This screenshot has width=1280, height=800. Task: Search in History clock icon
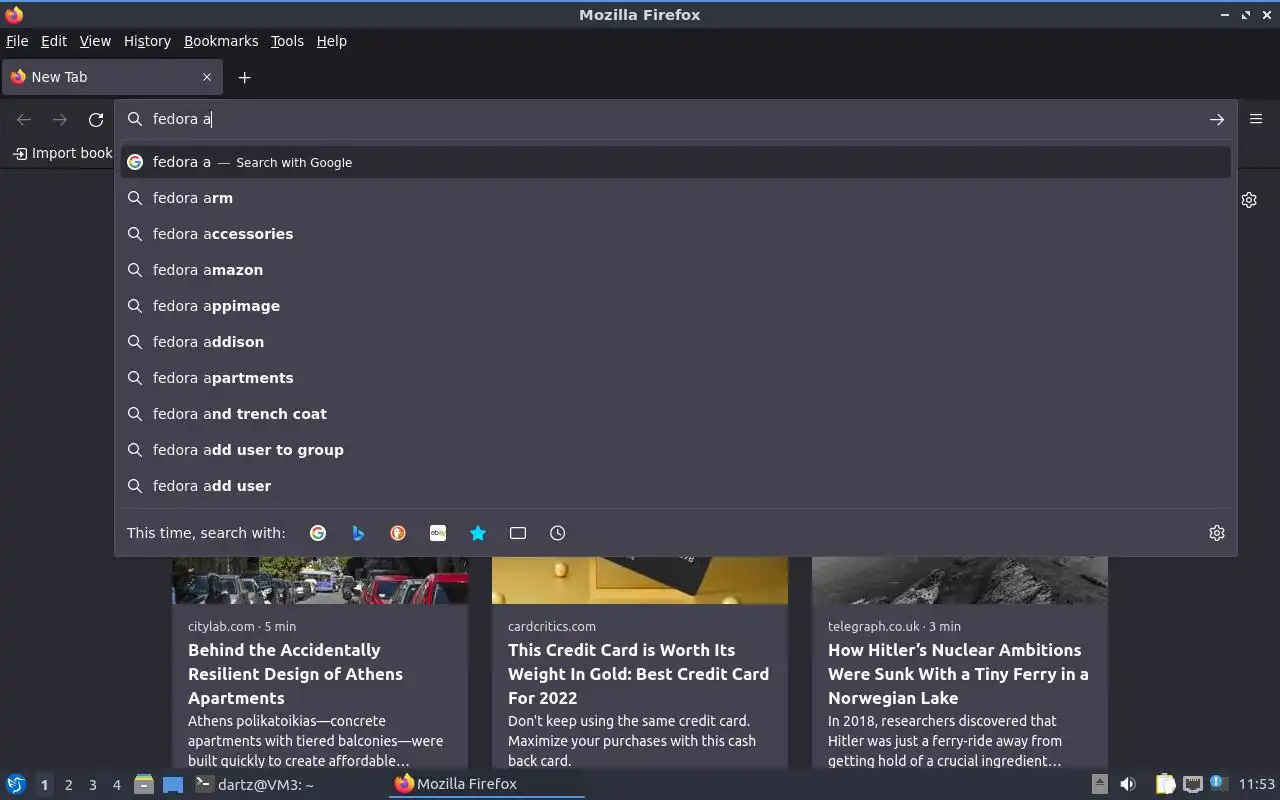[558, 533]
